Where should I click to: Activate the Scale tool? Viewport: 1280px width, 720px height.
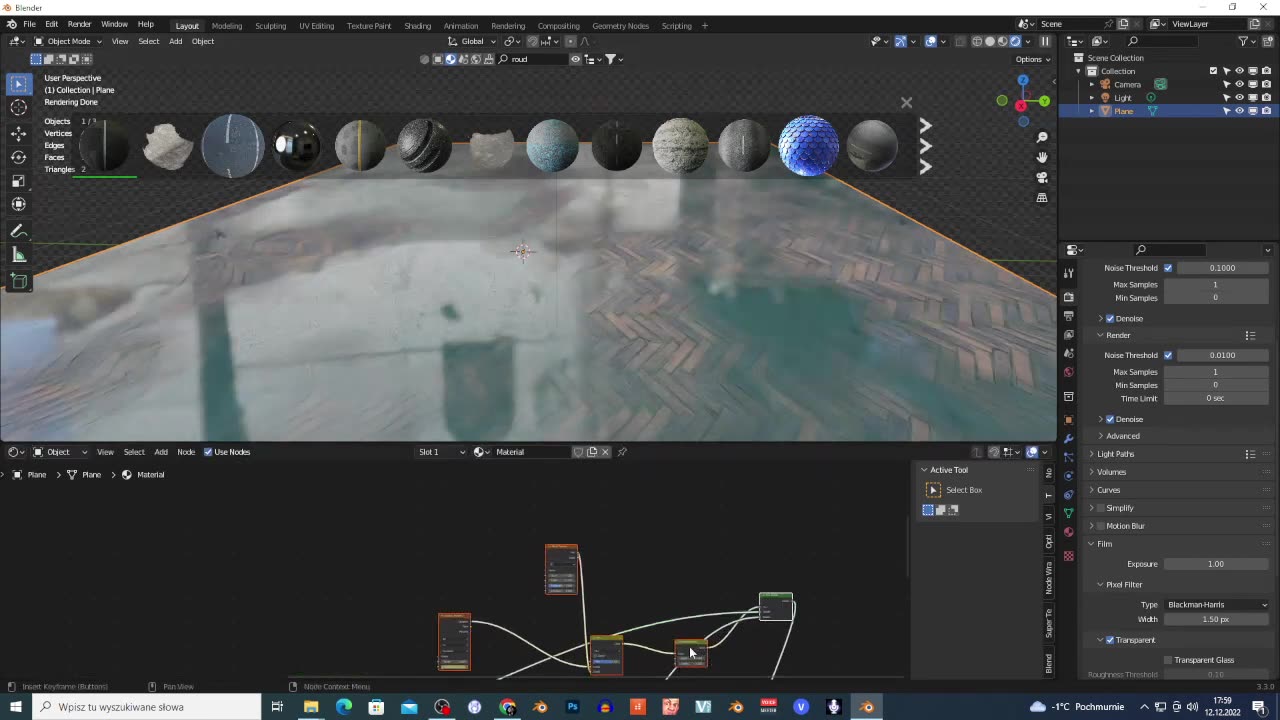(x=18, y=181)
